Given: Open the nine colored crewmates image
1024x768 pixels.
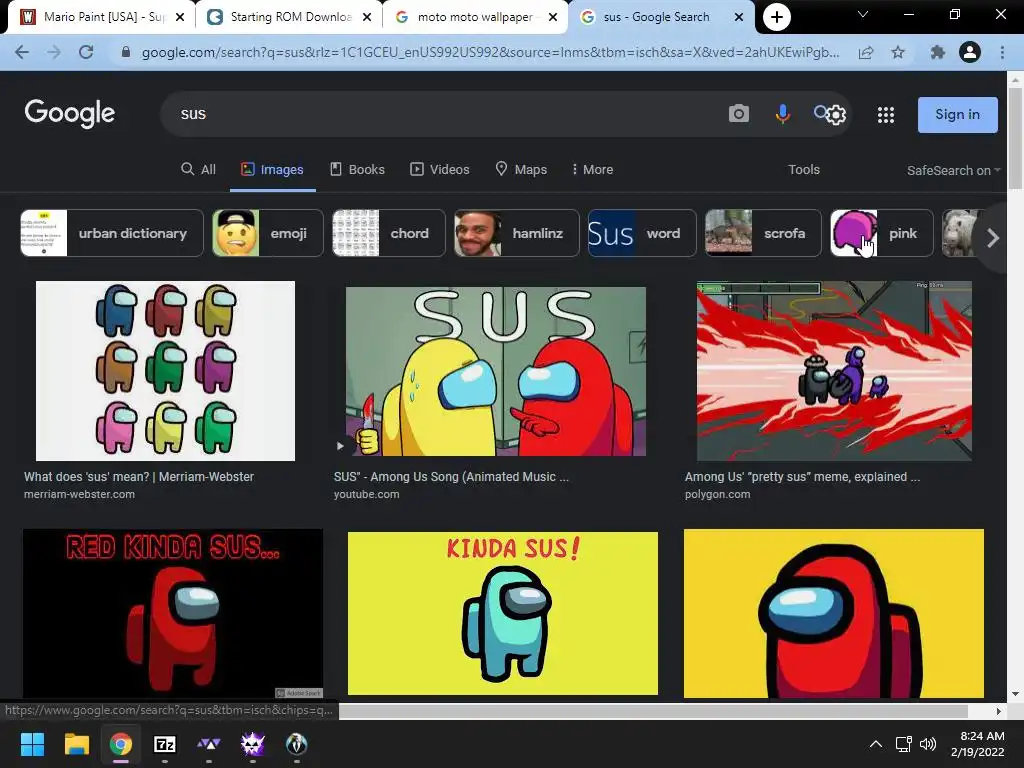Looking at the screenshot, I should point(165,370).
